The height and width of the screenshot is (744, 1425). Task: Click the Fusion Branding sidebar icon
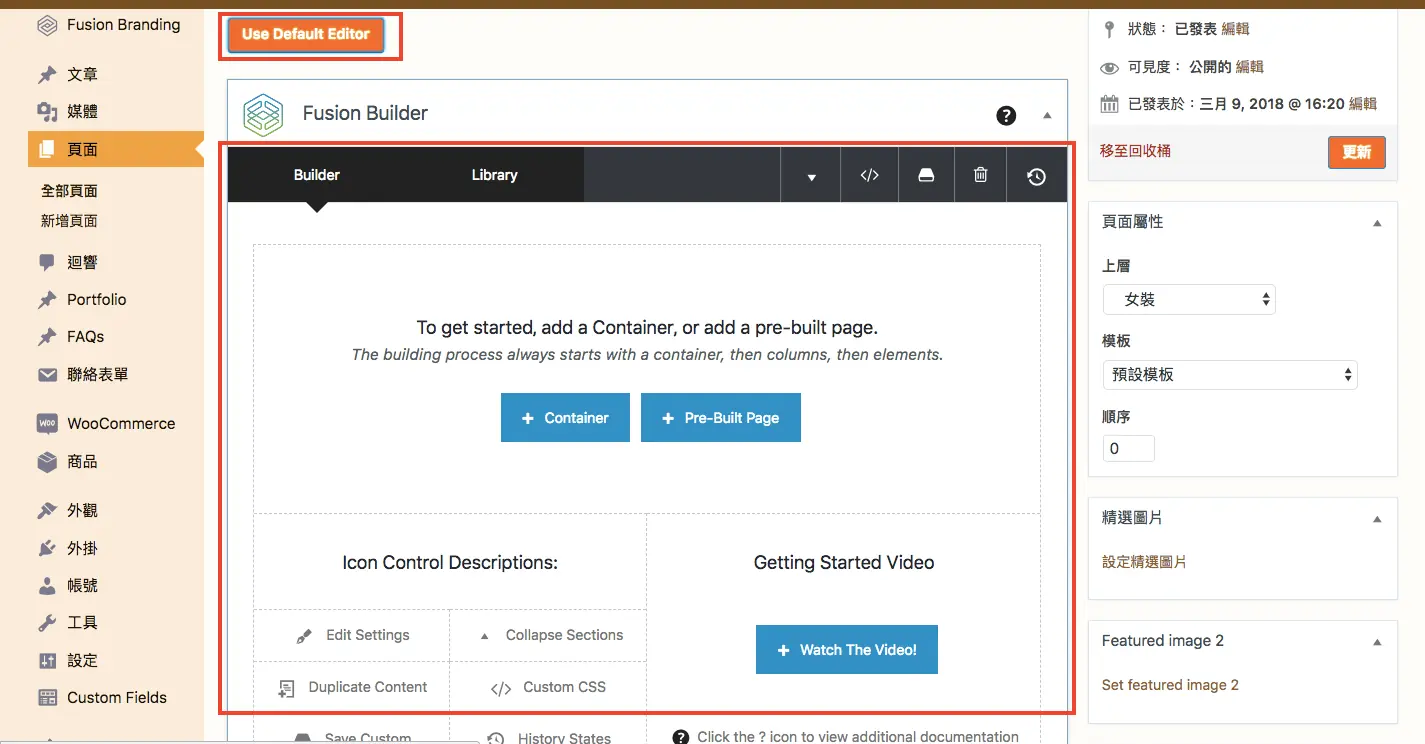[47, 26]
